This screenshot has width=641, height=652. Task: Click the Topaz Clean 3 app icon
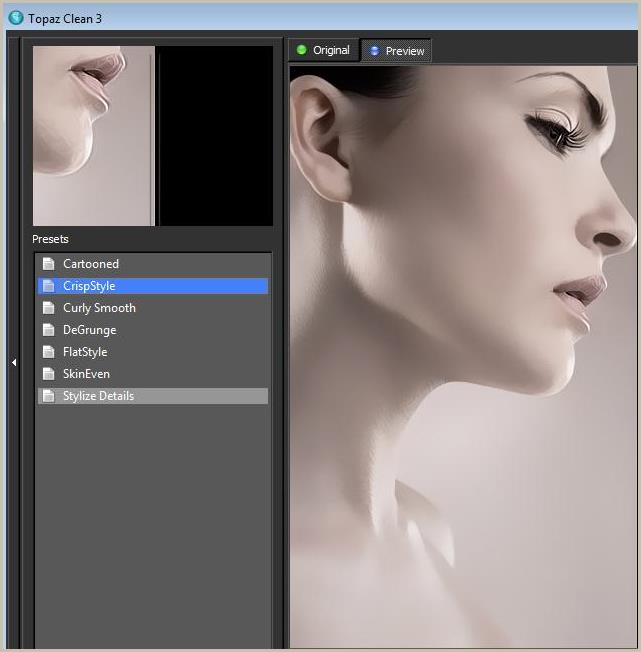(x=15, y=17)
